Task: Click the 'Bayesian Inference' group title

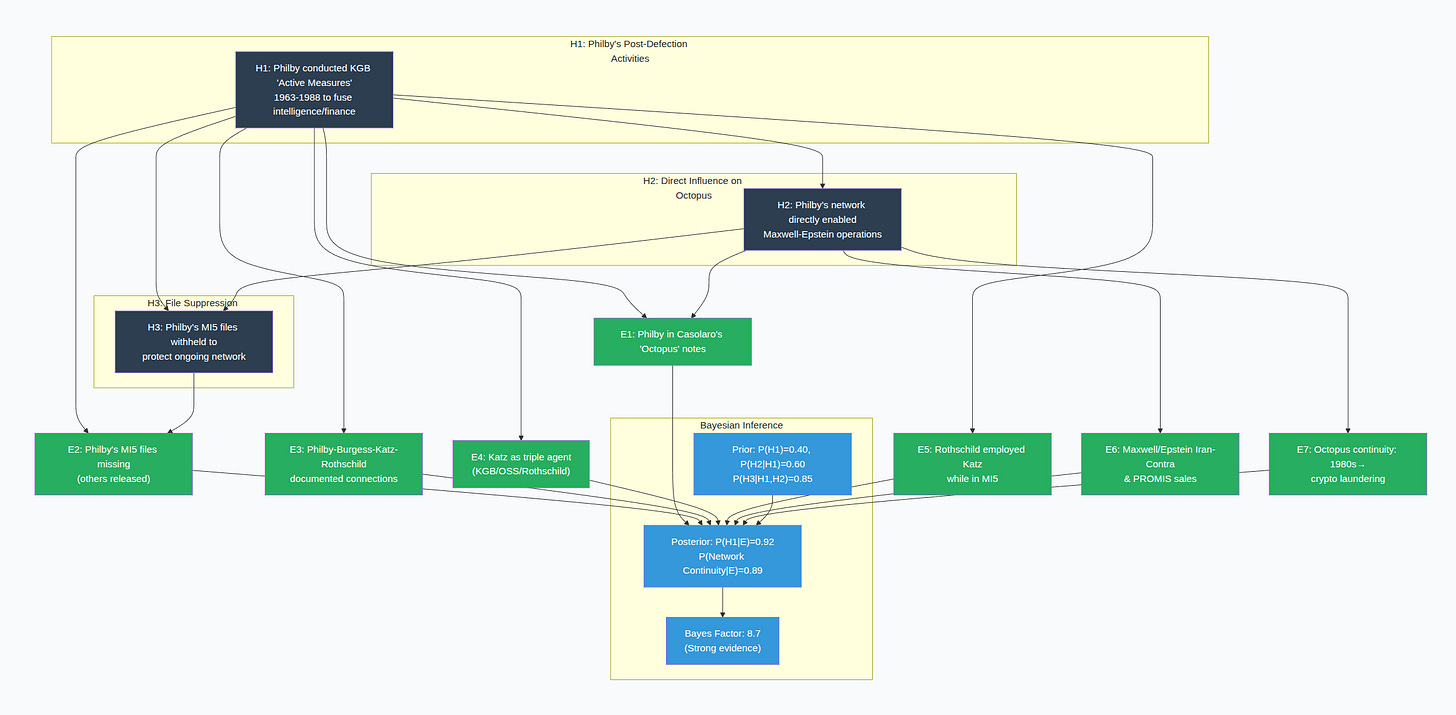Action: pyautogui.click(x=741, y=425)
